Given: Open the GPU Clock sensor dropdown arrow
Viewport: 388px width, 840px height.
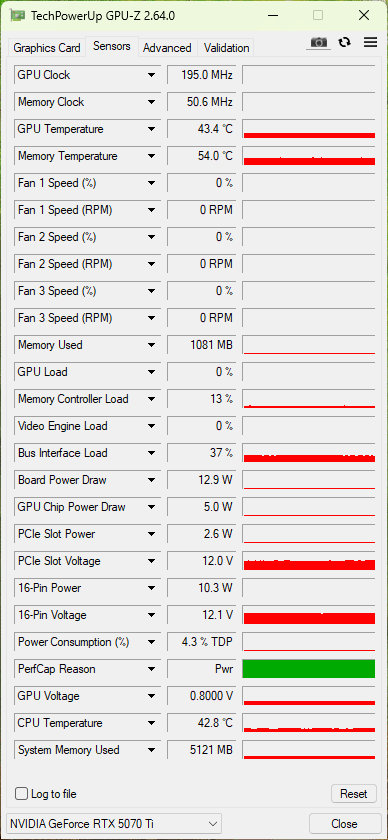Looking at the screenshot, I should point(152,75).
